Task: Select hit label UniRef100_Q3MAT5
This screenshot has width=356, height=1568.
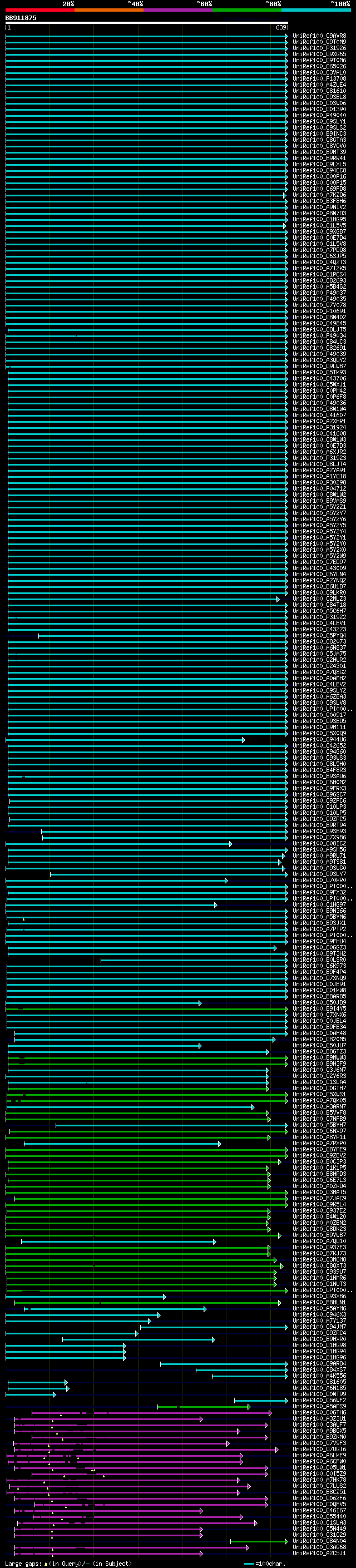Action: click(319, 1192)
